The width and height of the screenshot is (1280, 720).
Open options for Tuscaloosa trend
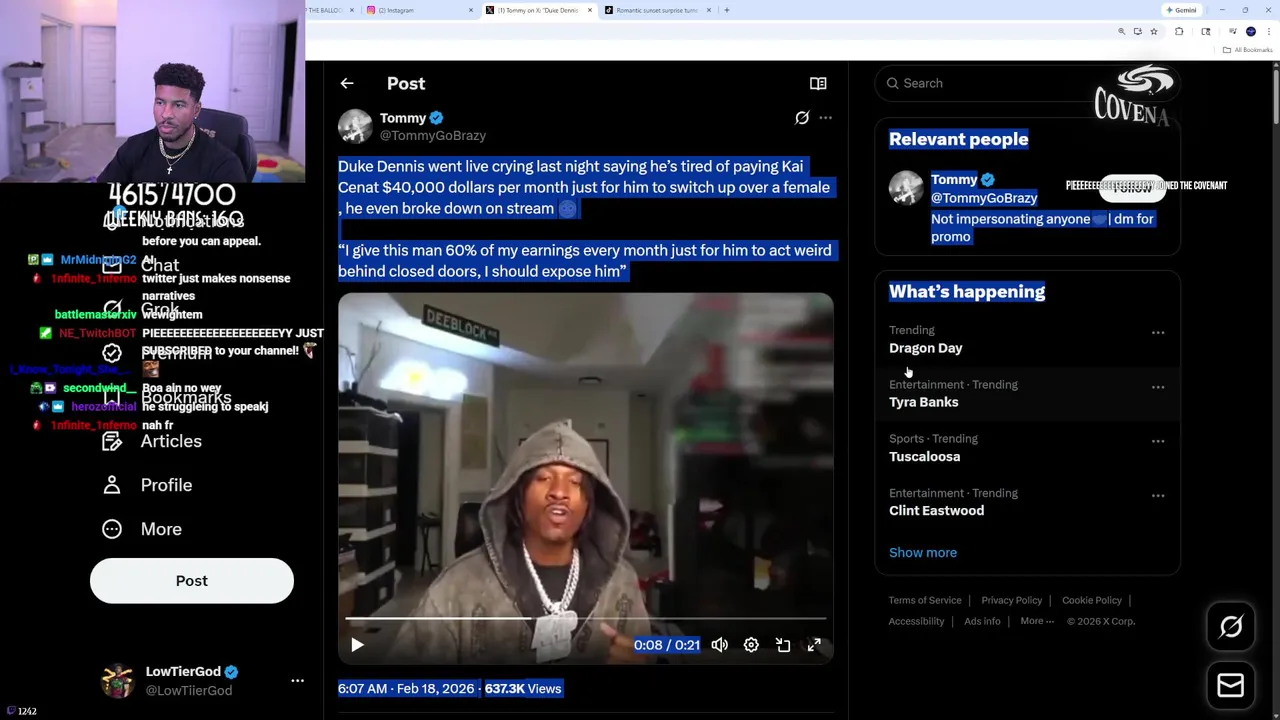[x=1158, y=441]
